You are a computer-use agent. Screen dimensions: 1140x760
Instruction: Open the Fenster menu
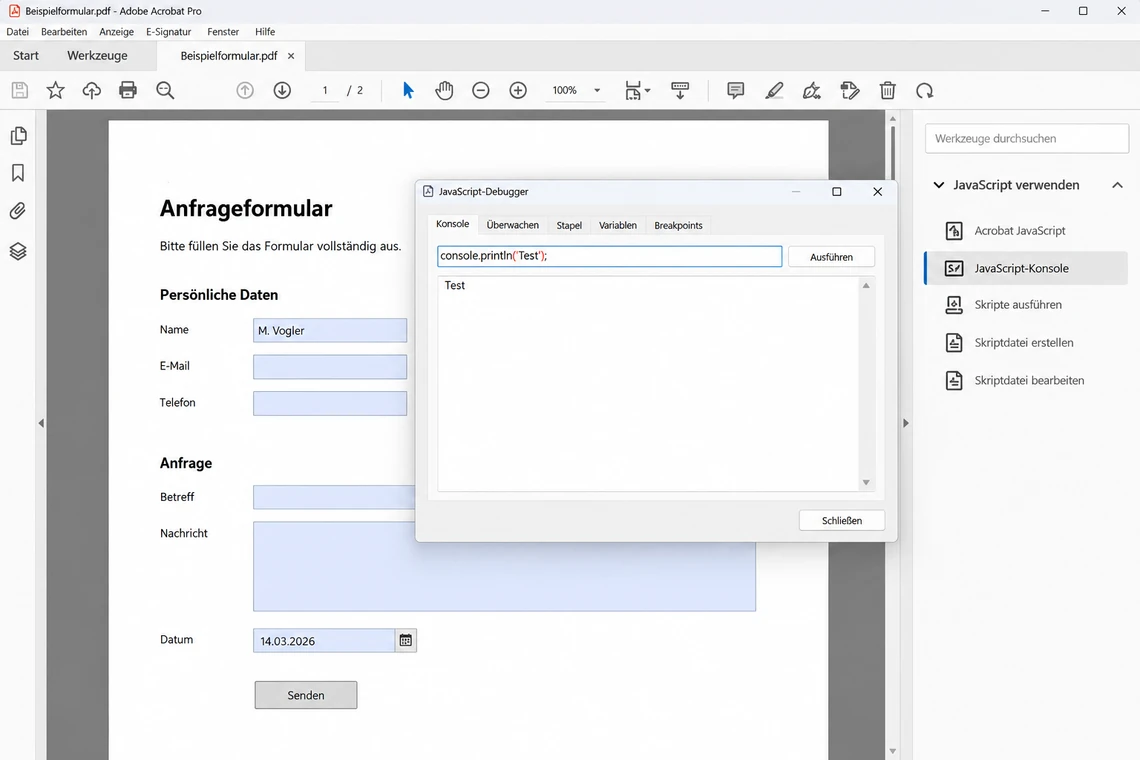coord(223,31)
